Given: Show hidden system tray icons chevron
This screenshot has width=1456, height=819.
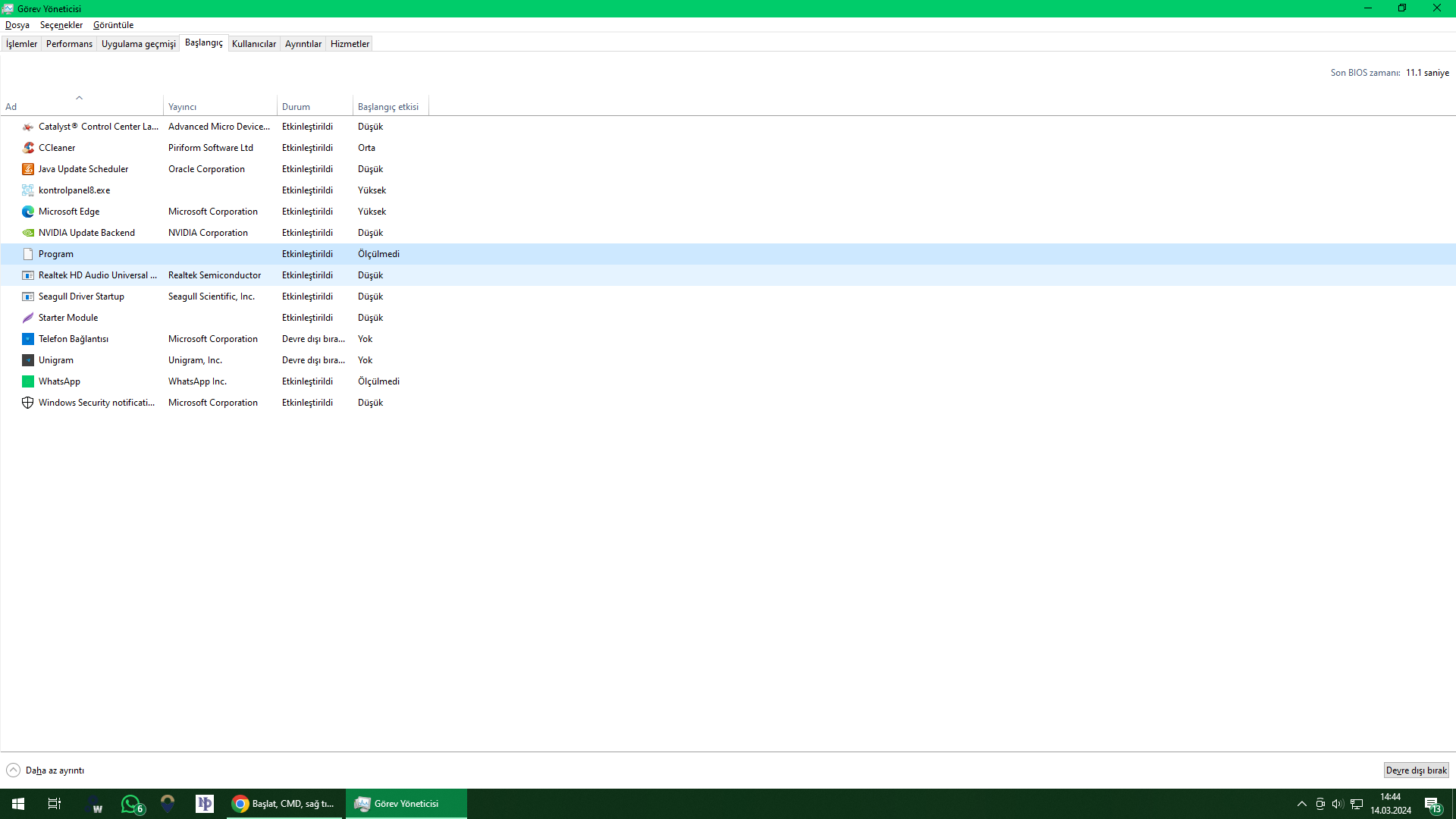Looking at the screenshot, I should [x=1301, y=804].
